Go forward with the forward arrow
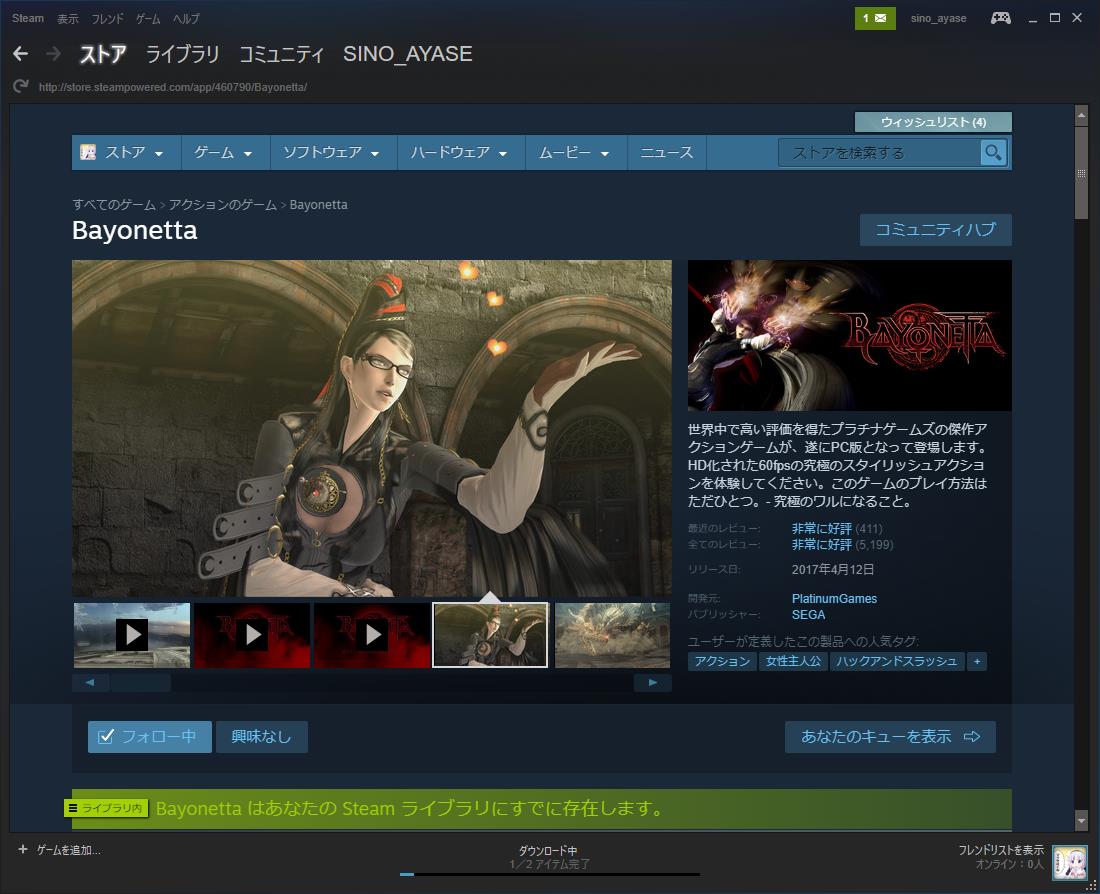Viewport: 1100px width, 894px height. pos(53,53)
